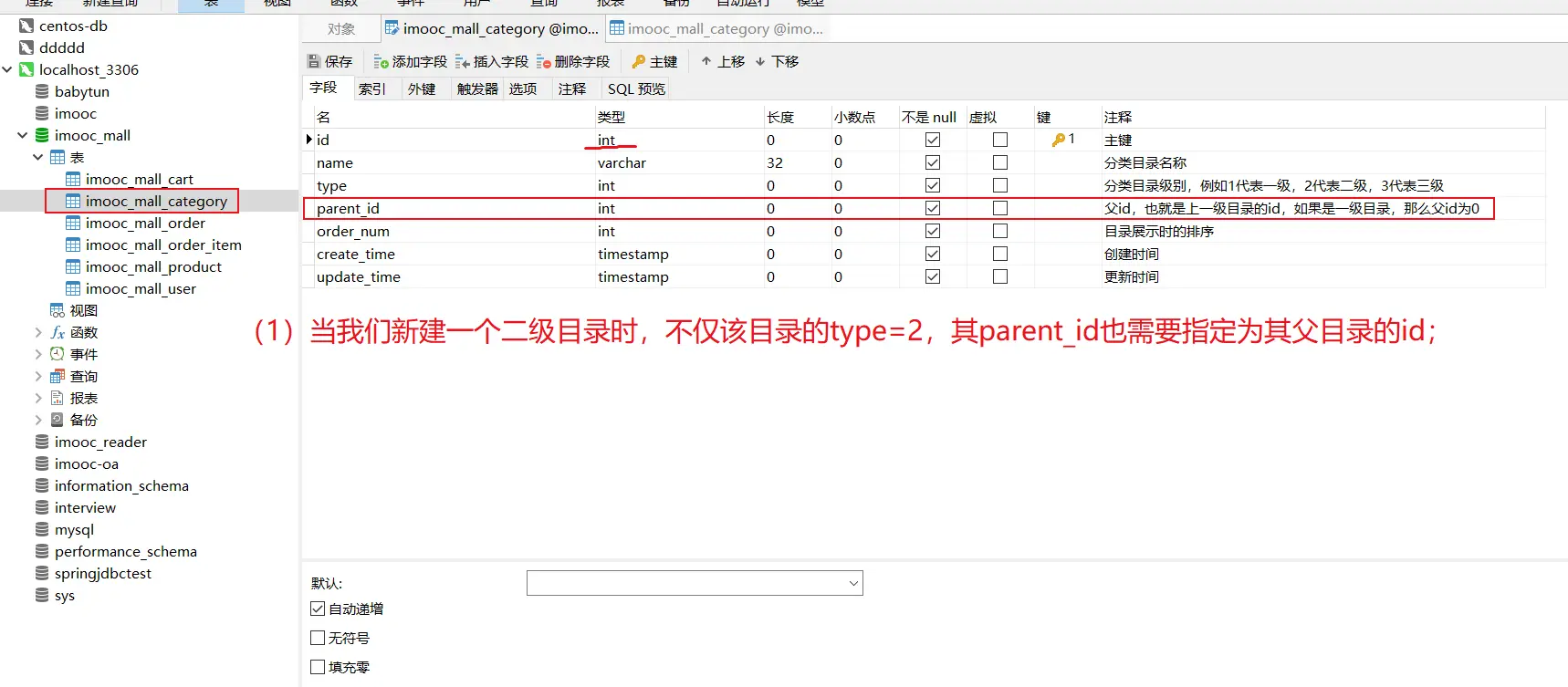Click the 备份 backup icon
This screenshot has width=1568, height=687.
(57, 420)
